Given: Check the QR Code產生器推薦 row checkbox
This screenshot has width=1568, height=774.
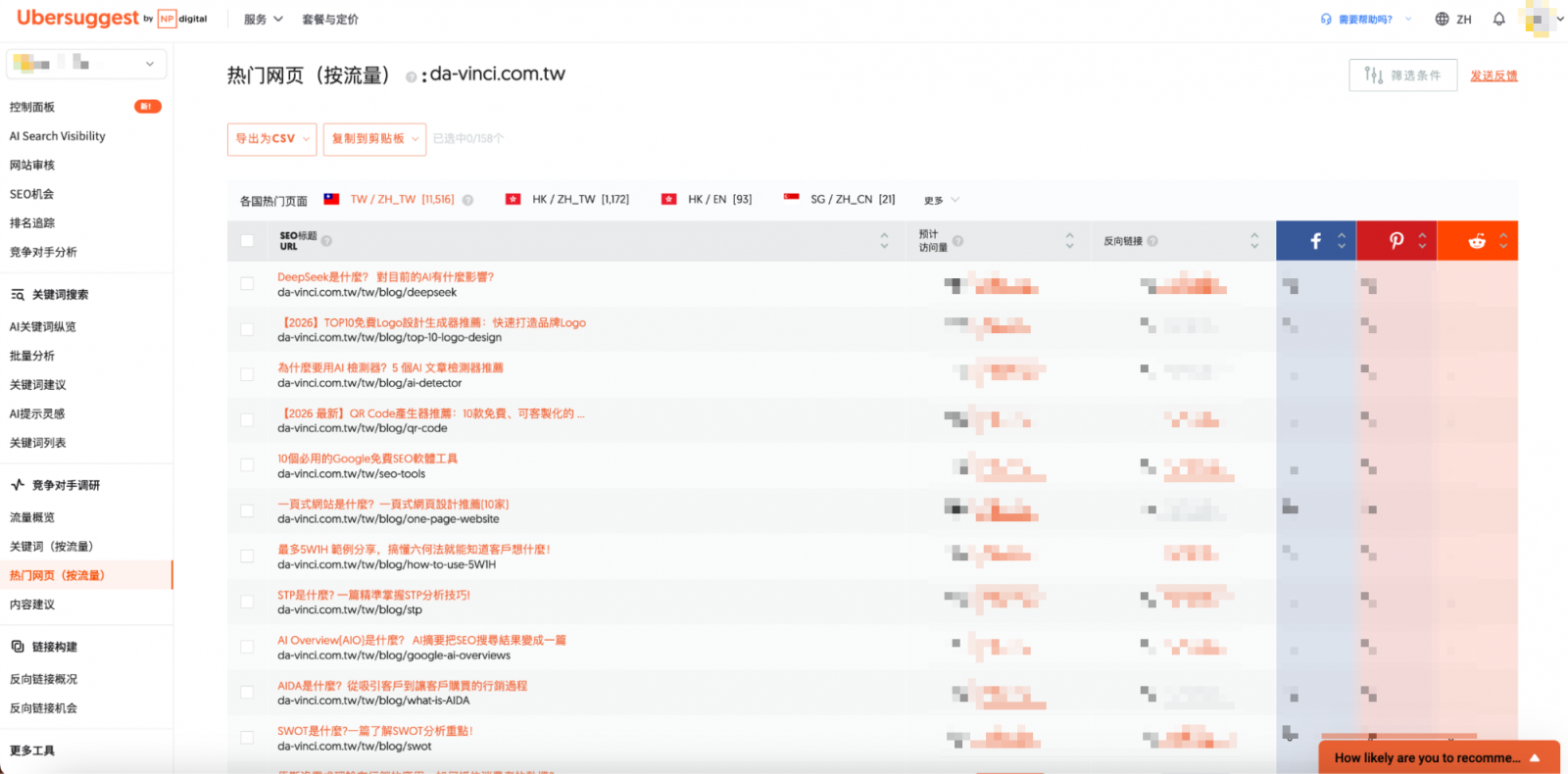Looking at the screenshot, I should click(247, 420).
